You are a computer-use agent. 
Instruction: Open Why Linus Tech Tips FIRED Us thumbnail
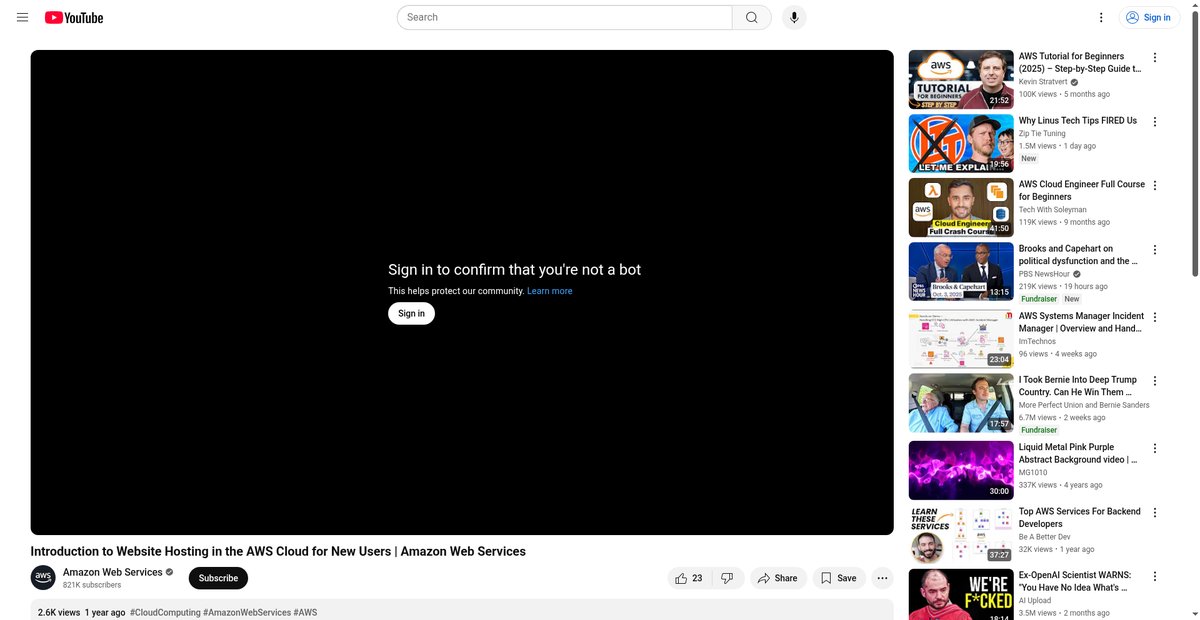point(961,144)
